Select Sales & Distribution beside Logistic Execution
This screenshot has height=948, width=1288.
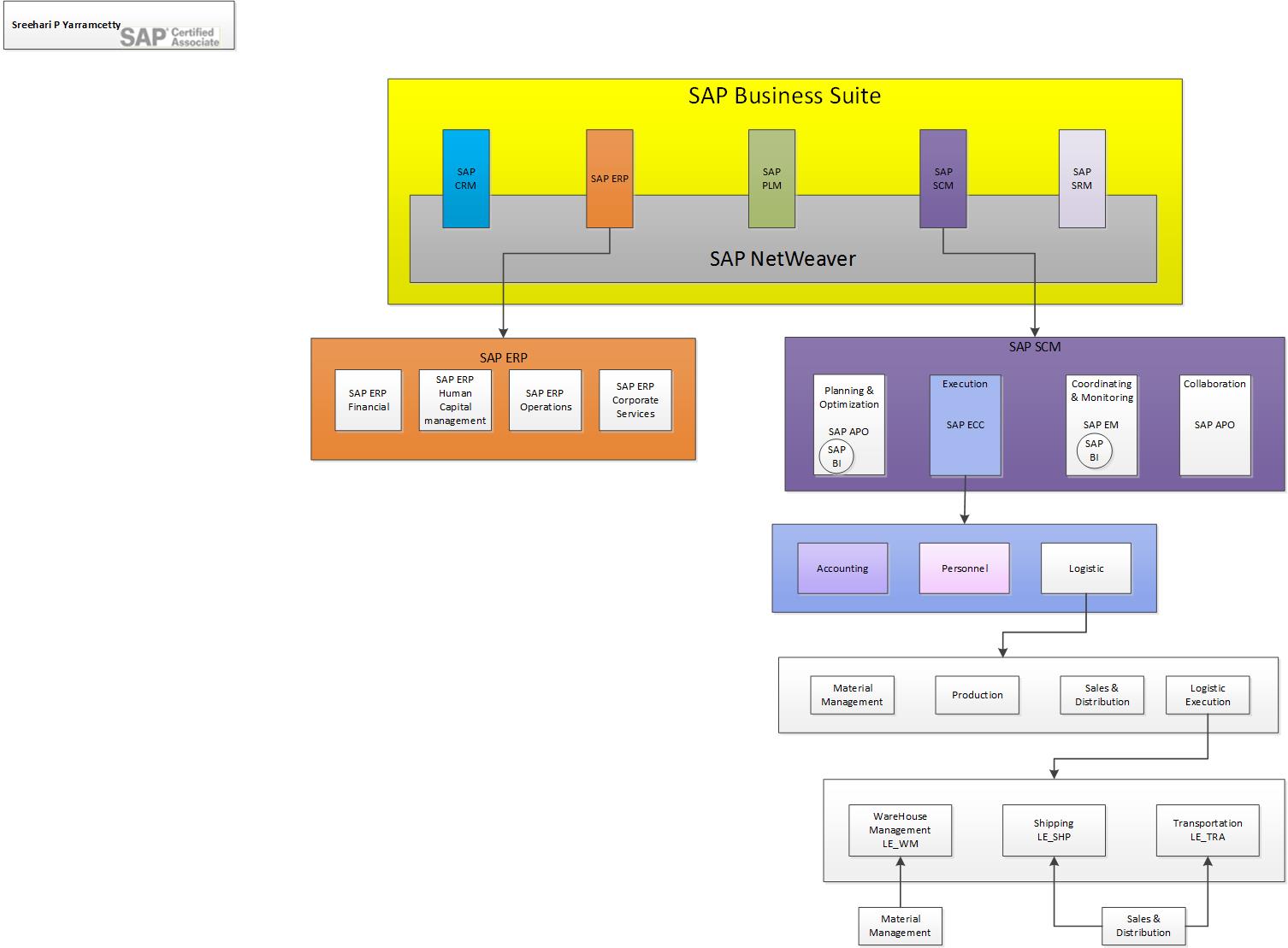click(1102, 695)
